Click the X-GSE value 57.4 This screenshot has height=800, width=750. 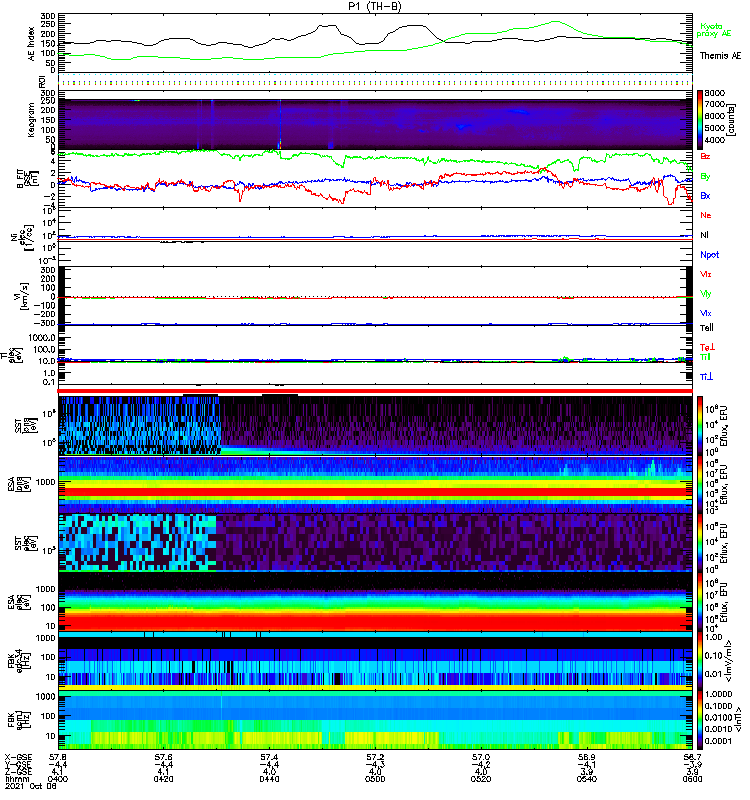tap(269, 757)
